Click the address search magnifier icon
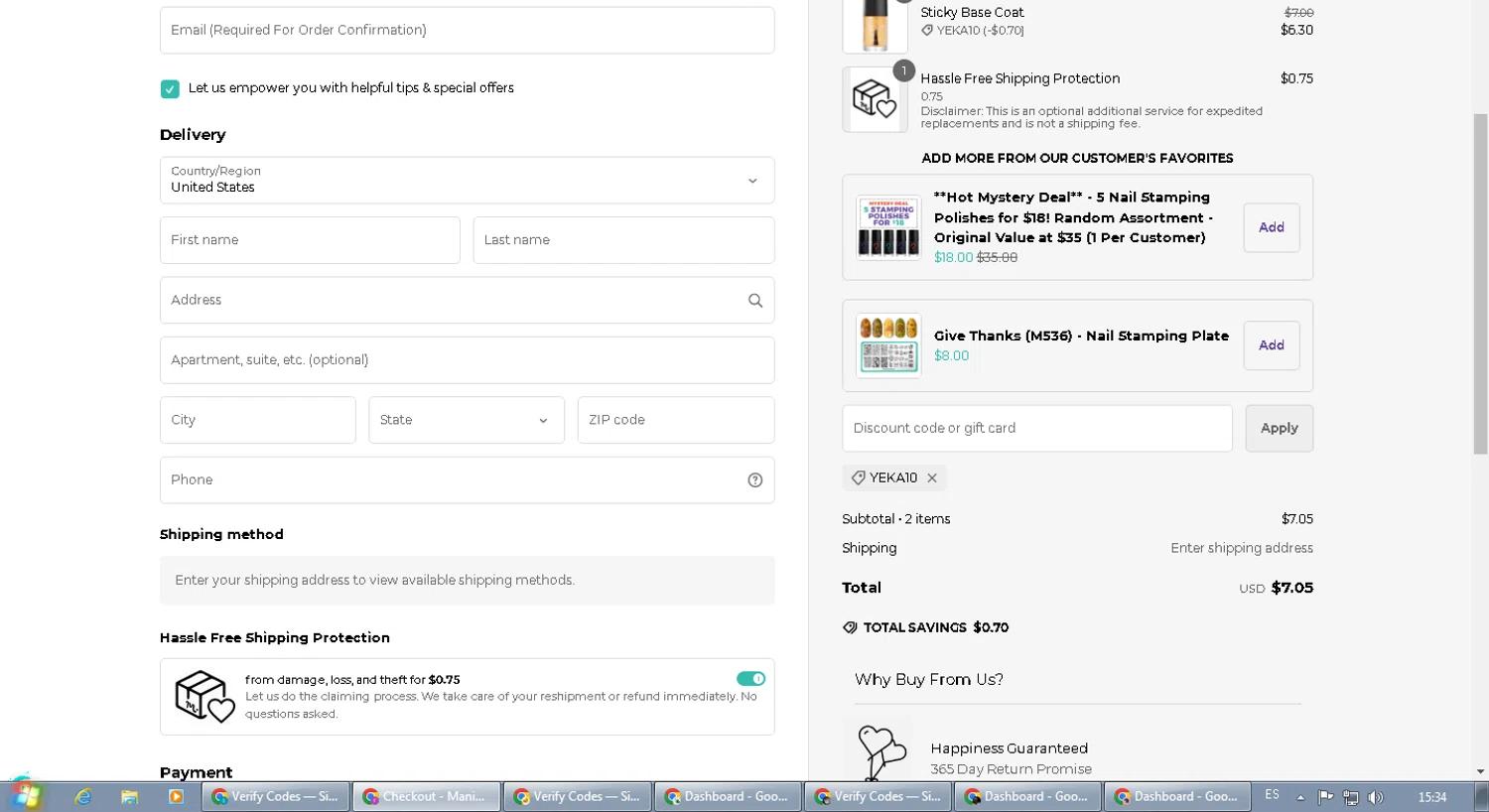Screen dimensions: 1489x812 (x=754, y=301)
